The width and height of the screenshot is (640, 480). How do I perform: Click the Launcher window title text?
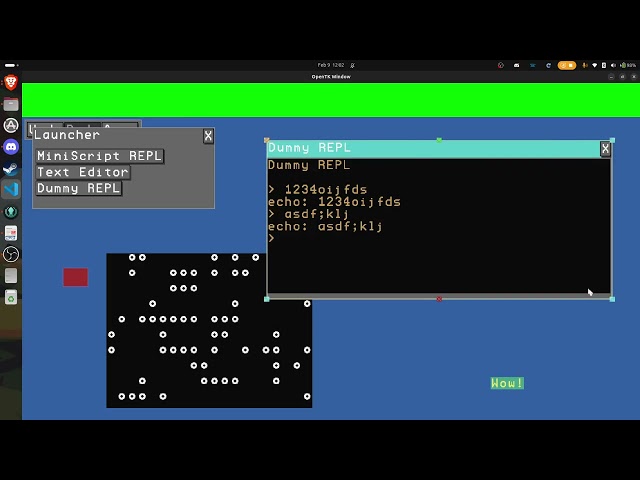tap(67, 135)
